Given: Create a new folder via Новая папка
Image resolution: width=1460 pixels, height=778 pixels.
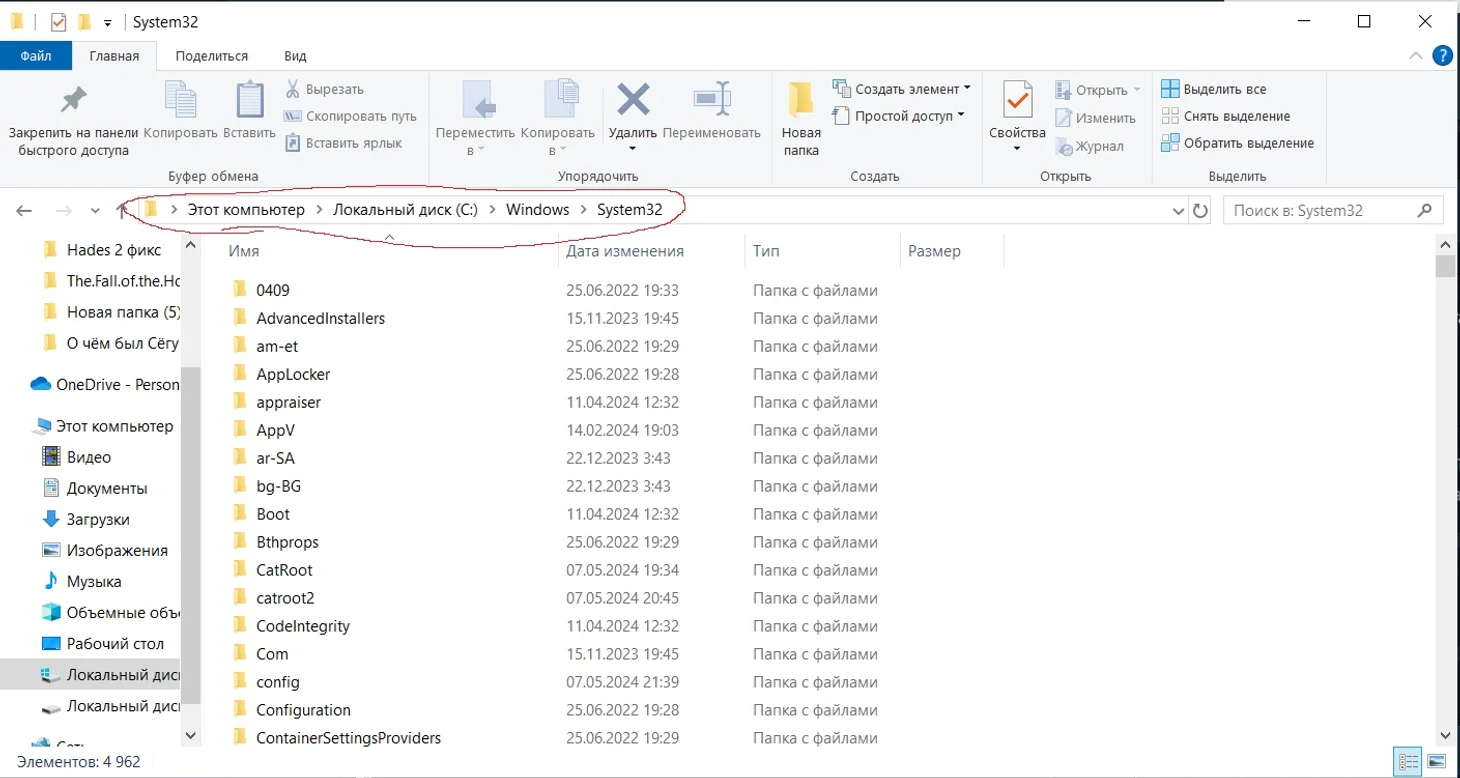Looking at the screenshot, I should [x=801, y=119].
